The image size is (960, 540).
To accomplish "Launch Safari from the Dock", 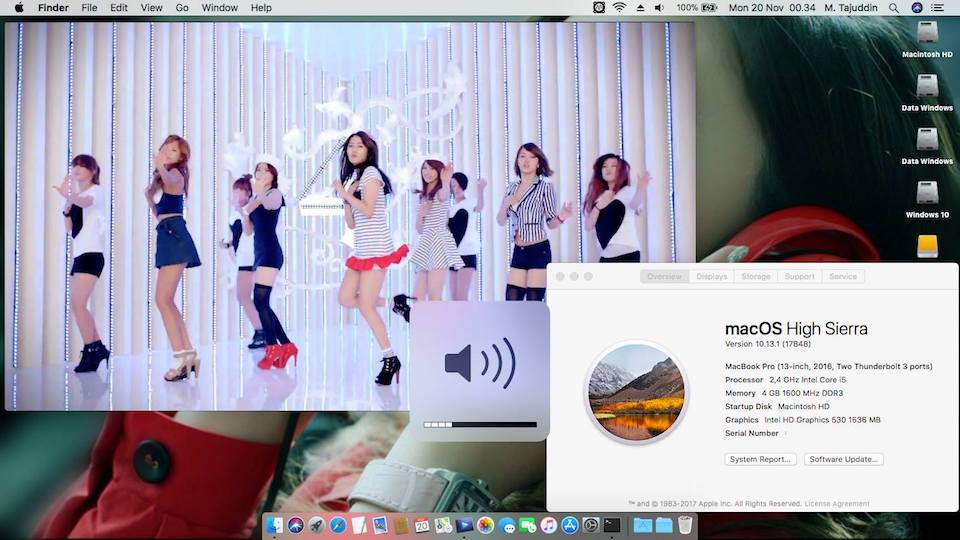I will pos(338,525).
